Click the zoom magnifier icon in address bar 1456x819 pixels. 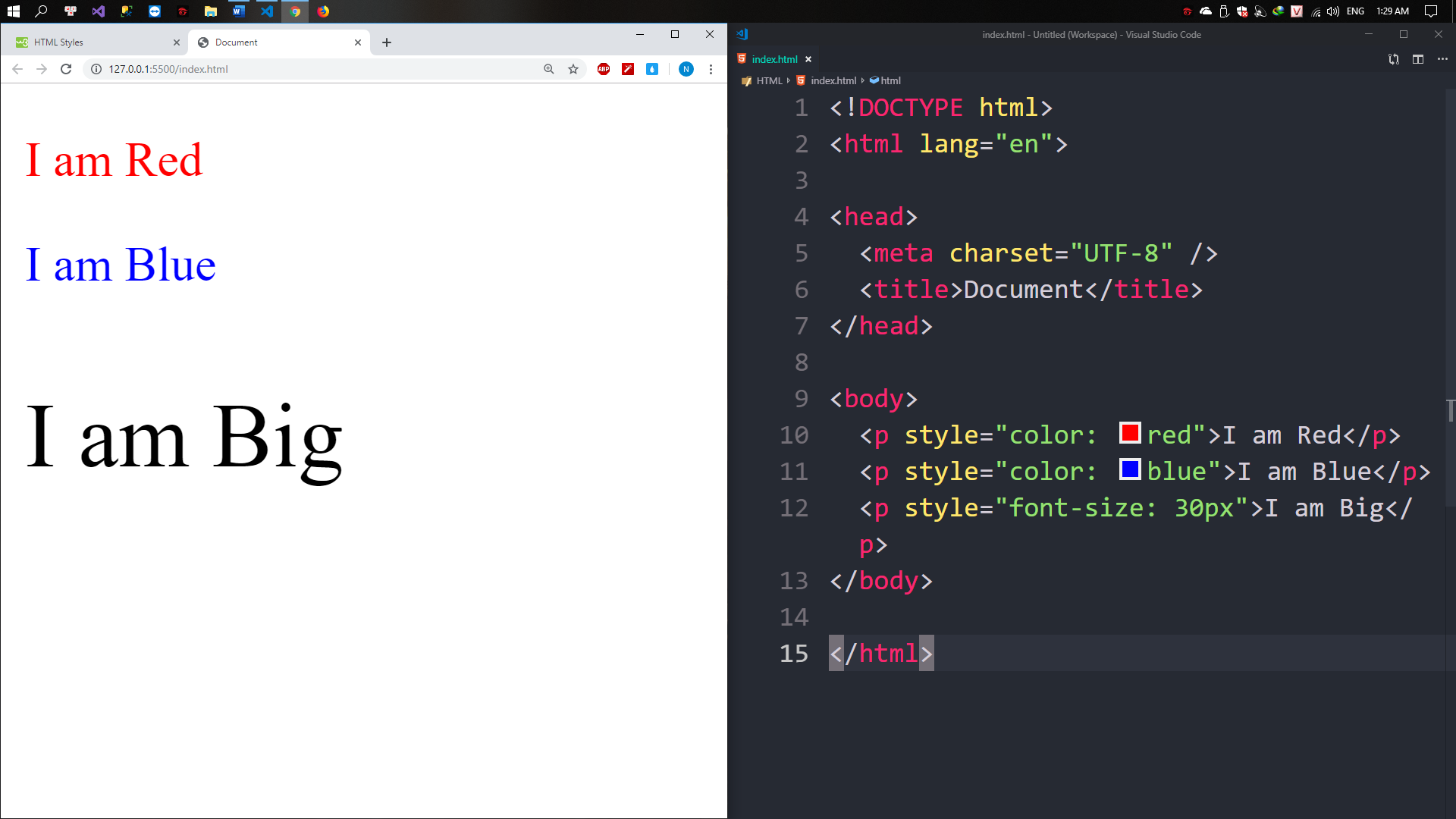(x=549, y=69)
